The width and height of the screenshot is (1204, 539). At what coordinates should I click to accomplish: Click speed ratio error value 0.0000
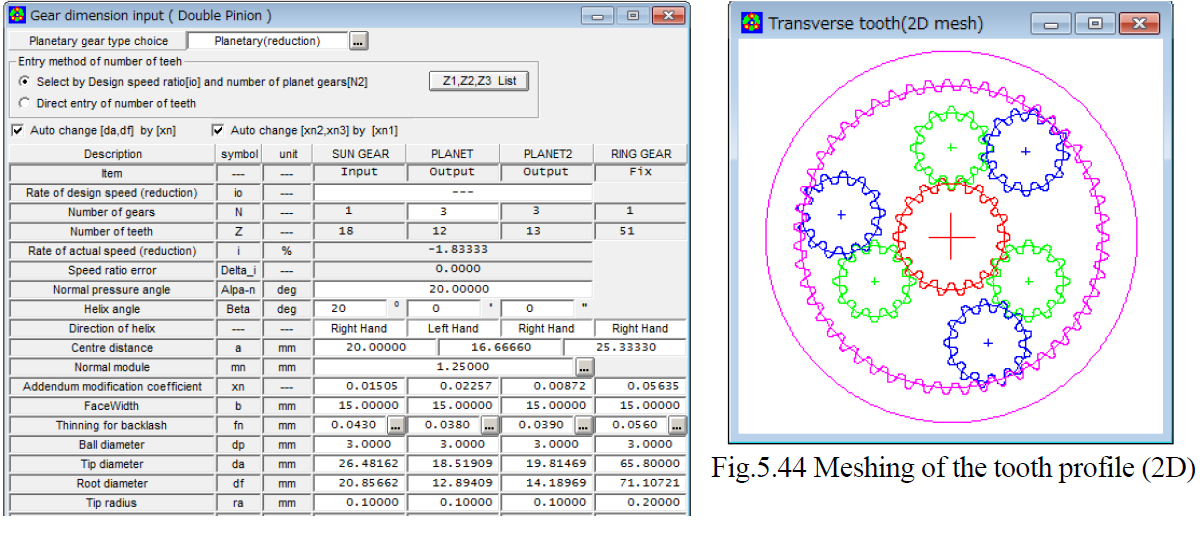[453, 270]
